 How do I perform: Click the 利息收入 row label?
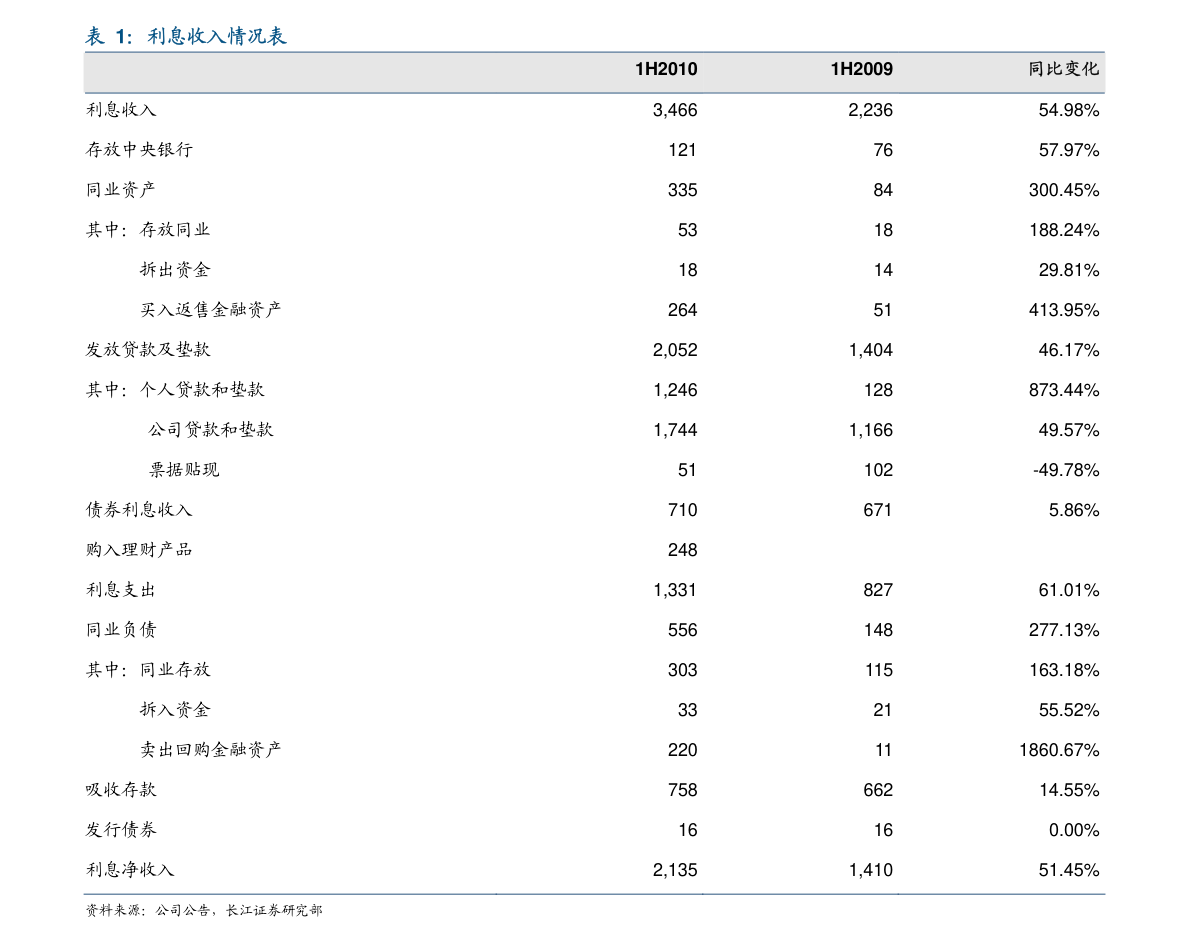(x=121, y=109)
